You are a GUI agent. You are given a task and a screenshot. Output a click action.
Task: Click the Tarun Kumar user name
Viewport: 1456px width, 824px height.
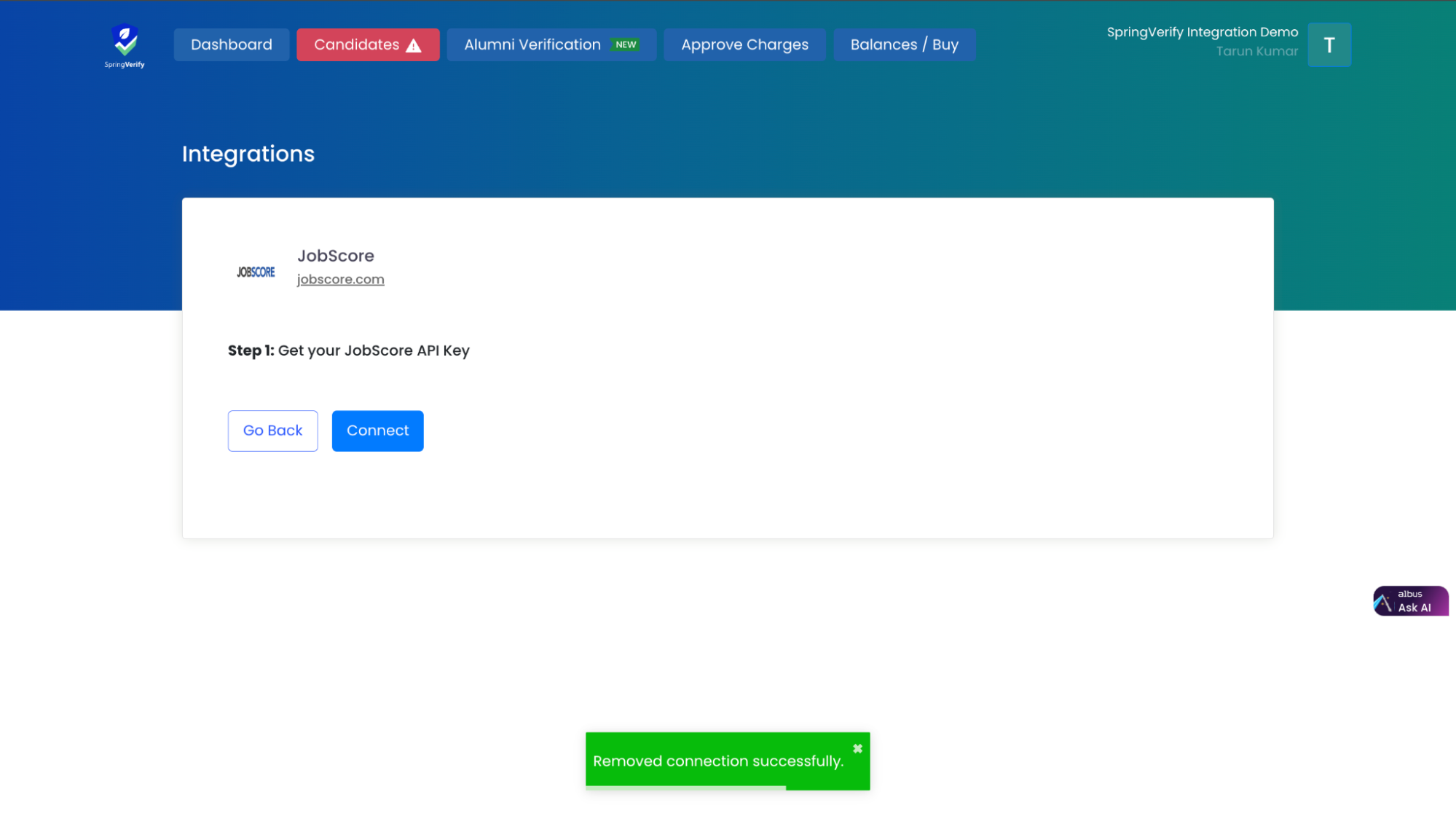click(x=1256, y=51)
